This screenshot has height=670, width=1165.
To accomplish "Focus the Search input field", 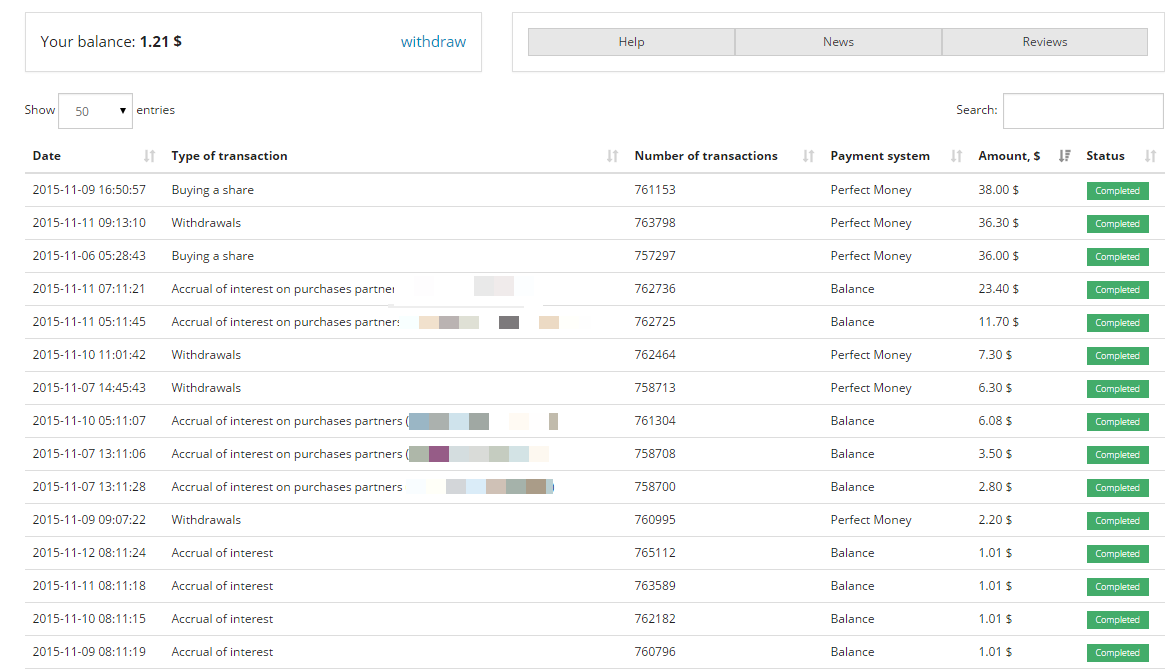I will point(1082,111).
